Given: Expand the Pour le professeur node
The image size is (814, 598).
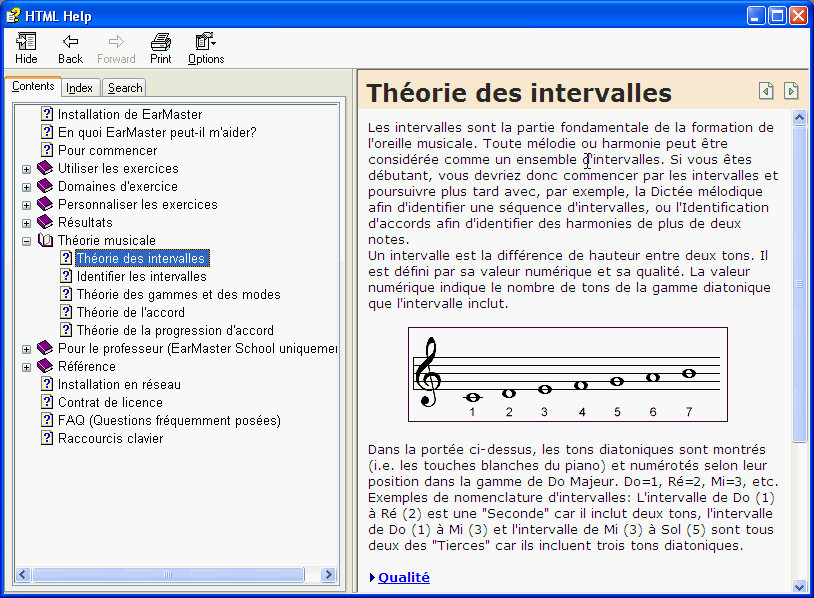Looking at the screenshot, I should coord(26,349).
